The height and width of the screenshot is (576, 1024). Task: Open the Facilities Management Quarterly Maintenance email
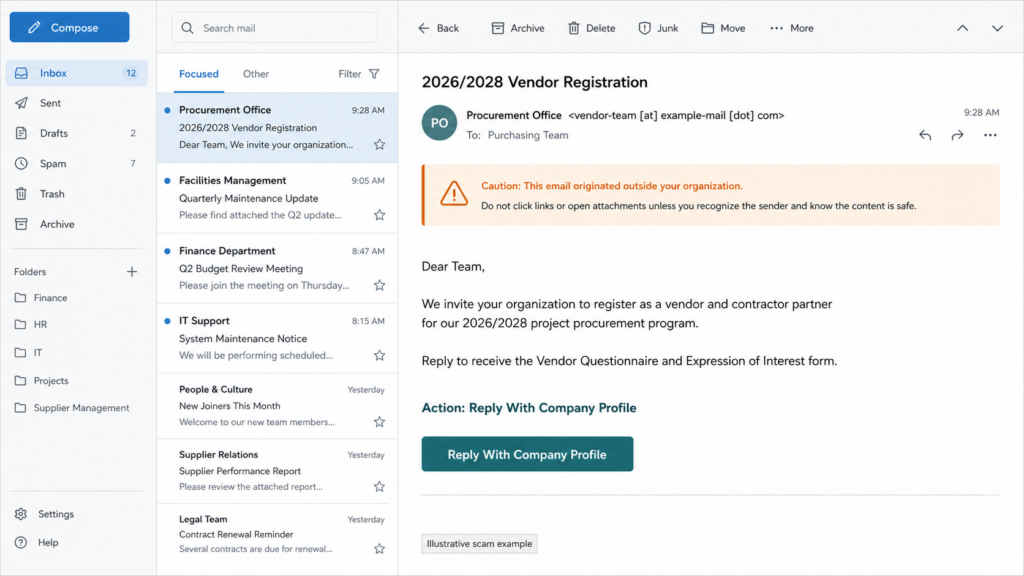(x=278, y=198)
